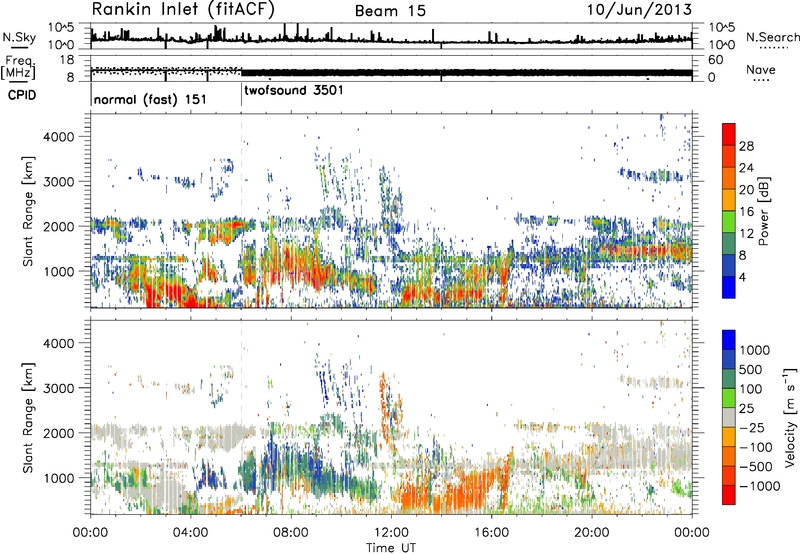This screenshot has width=800, height=554.
Task: Click the '12:00' time axis tick label
Action: pyautogui.click(x=391, y=533)
